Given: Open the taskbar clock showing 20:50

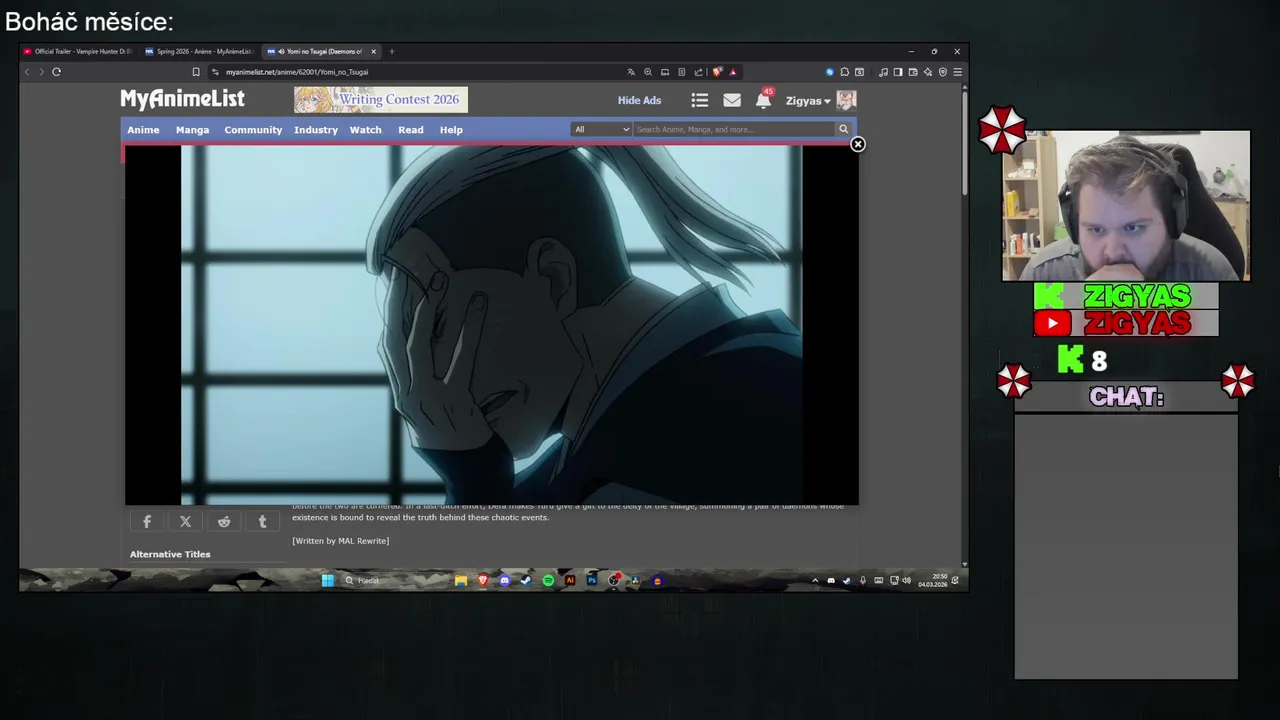Looking at the screenshot, I should 932,580.
